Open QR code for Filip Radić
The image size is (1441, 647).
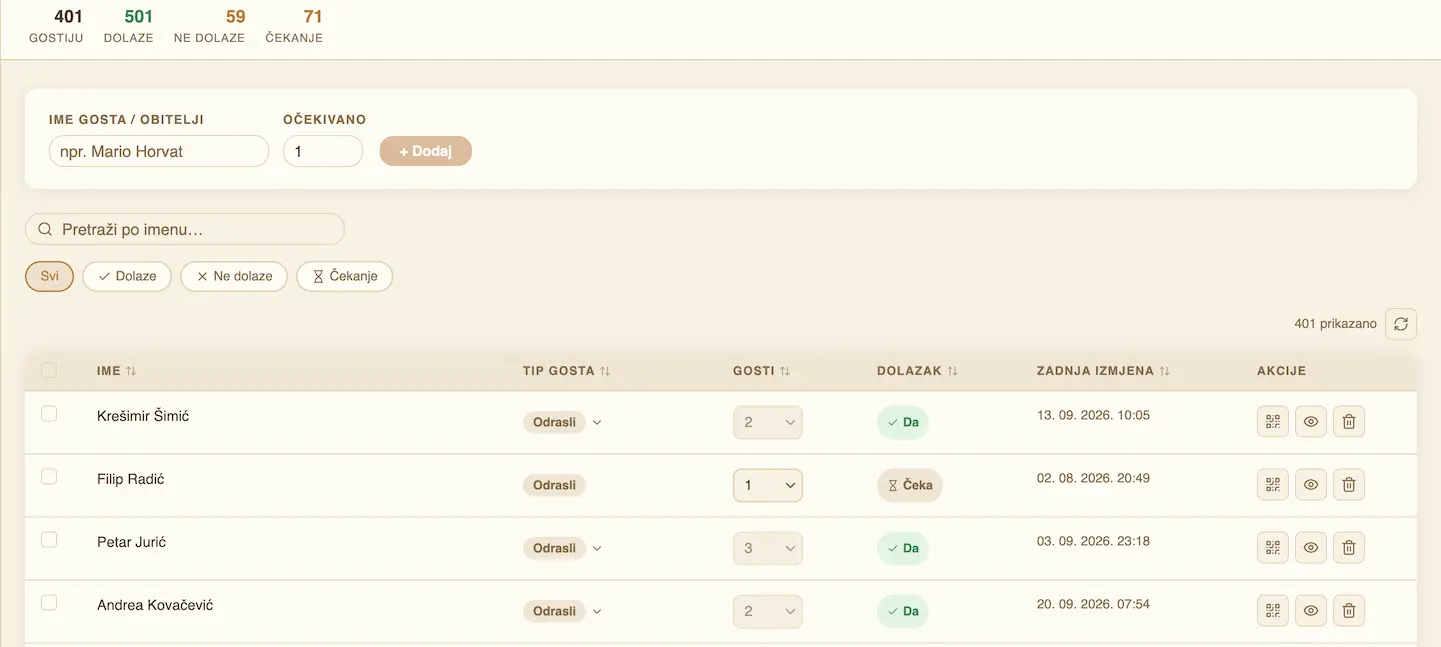1273,485
